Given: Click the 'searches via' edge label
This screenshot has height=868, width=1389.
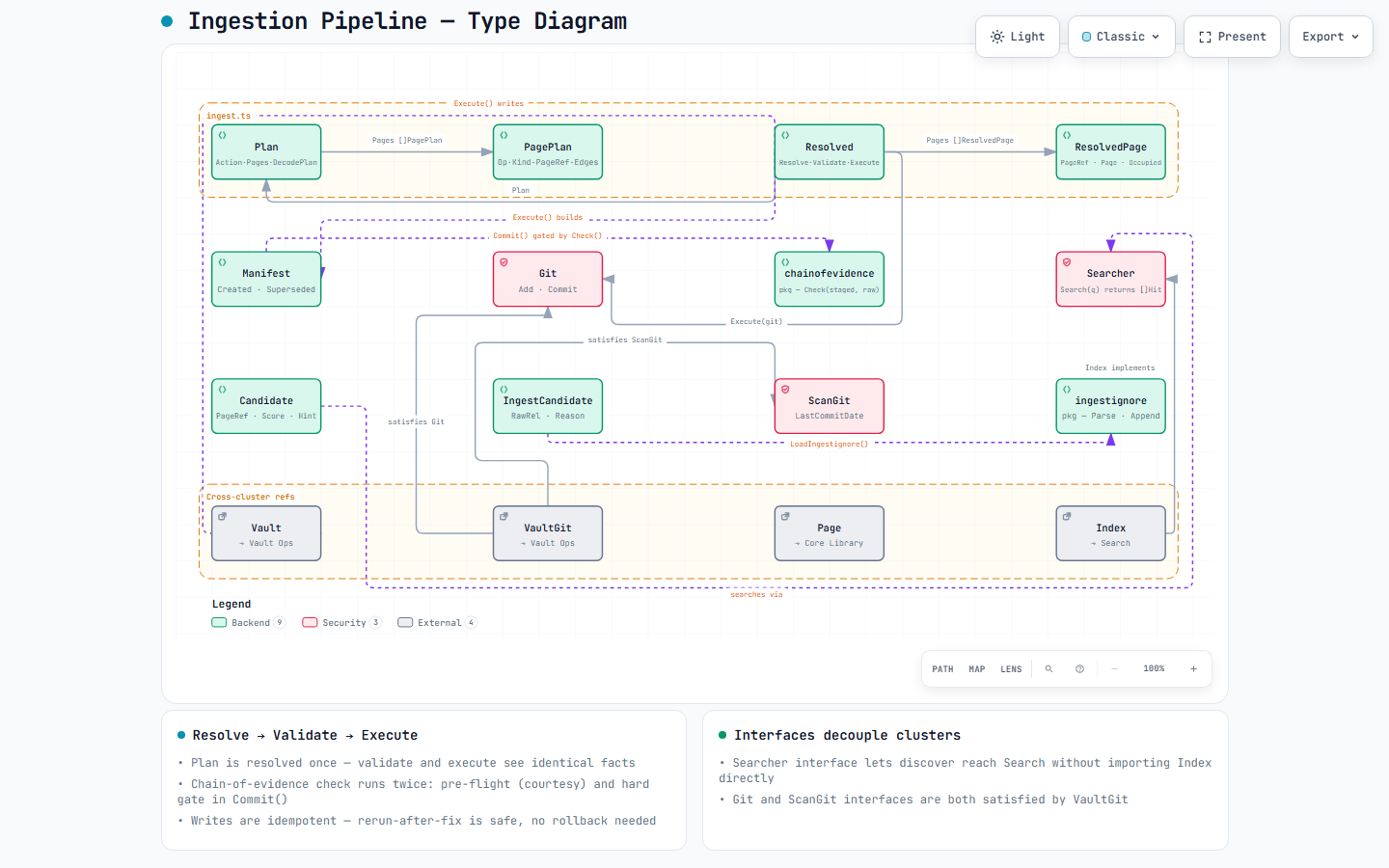Looking at the screenshot, I should coord(756,595).
